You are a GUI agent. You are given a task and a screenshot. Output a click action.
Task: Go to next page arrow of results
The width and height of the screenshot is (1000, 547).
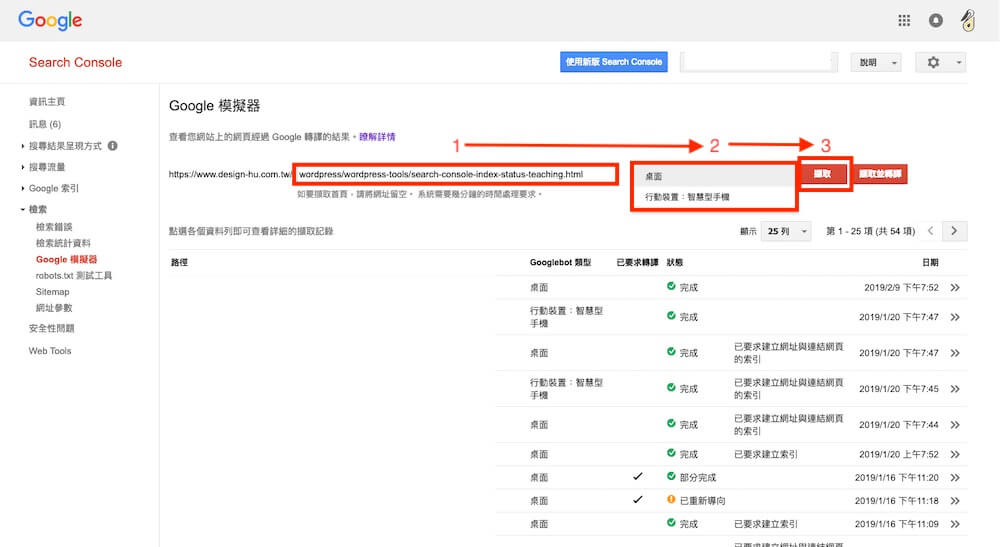[955, 231]
